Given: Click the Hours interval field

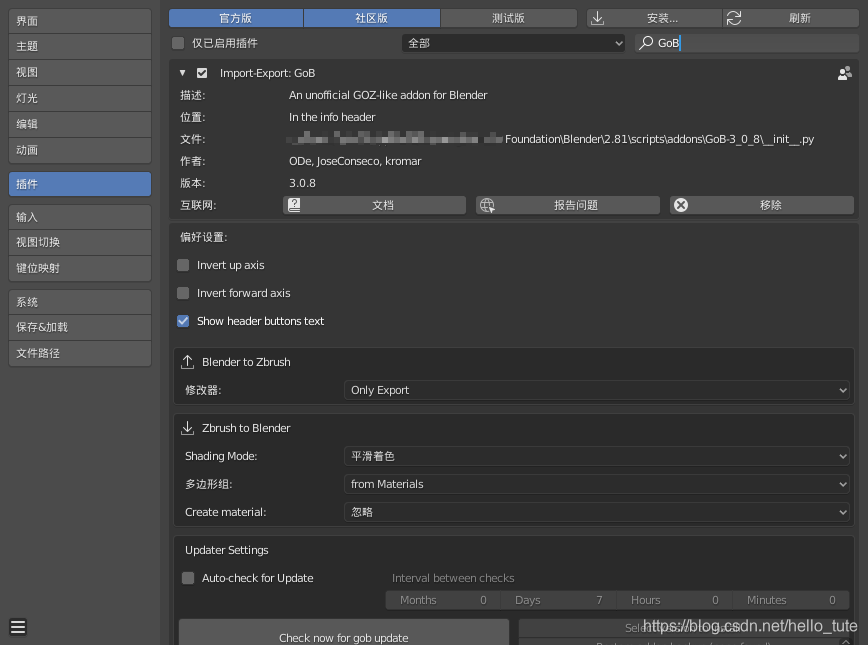Looking at the screenshot, I should click(674, 600).
